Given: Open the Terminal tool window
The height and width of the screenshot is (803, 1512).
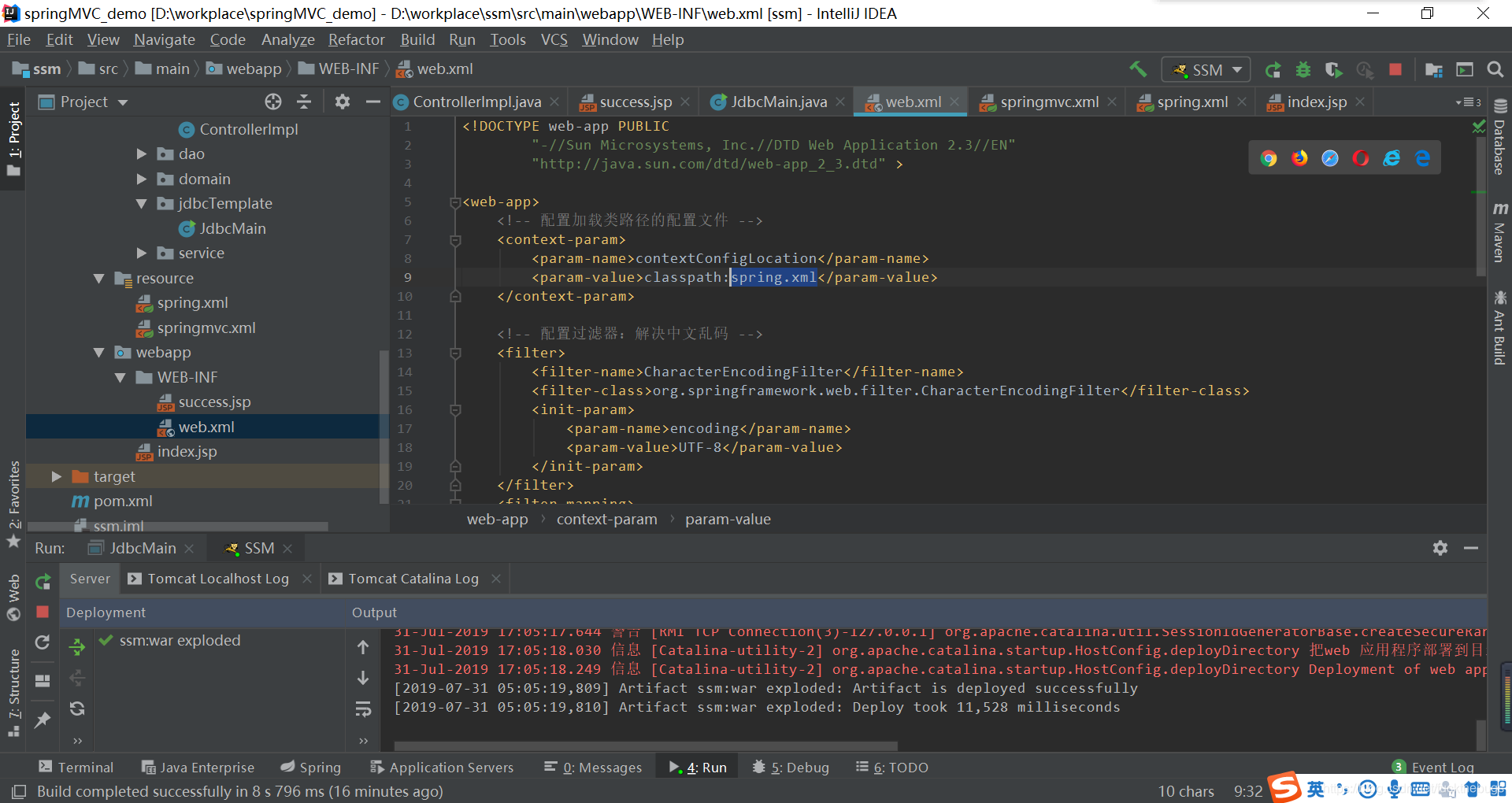Looking at the screenshot, I should 76,768.
